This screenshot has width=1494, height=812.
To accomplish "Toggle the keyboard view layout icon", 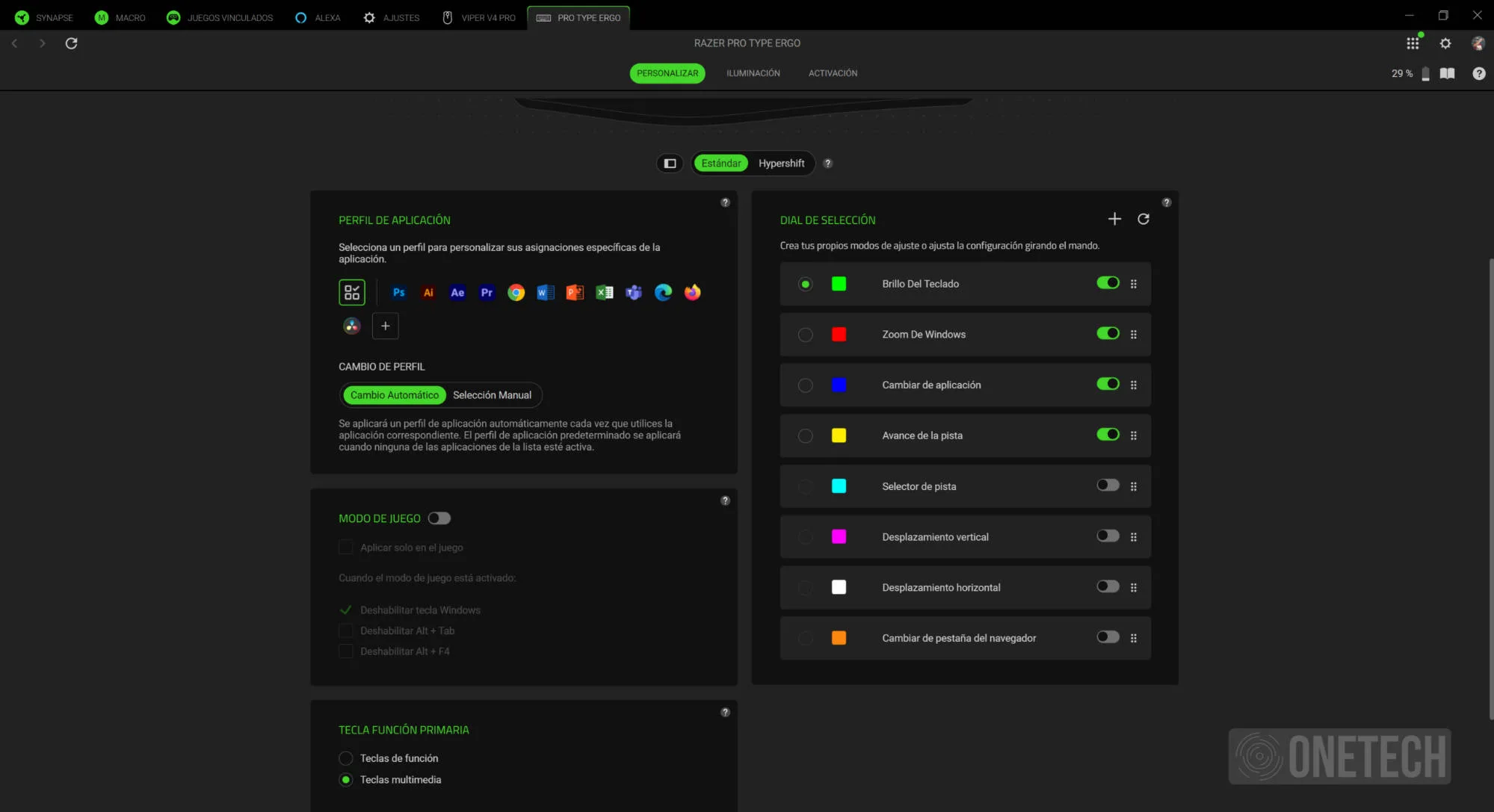I will [670, 164].
